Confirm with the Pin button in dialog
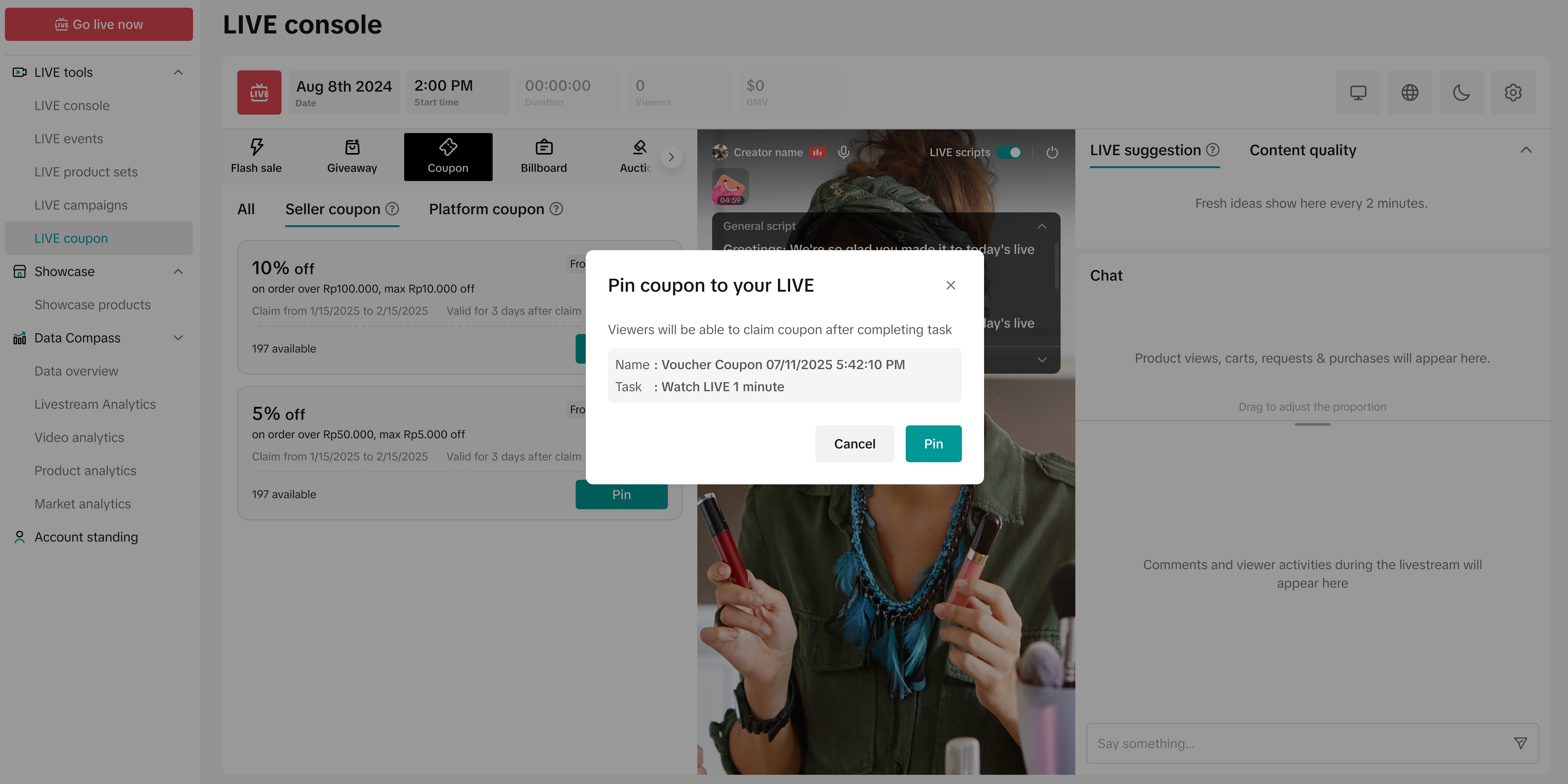The width and height of the screenshot is (1568, 784). [x=933, y=444]
